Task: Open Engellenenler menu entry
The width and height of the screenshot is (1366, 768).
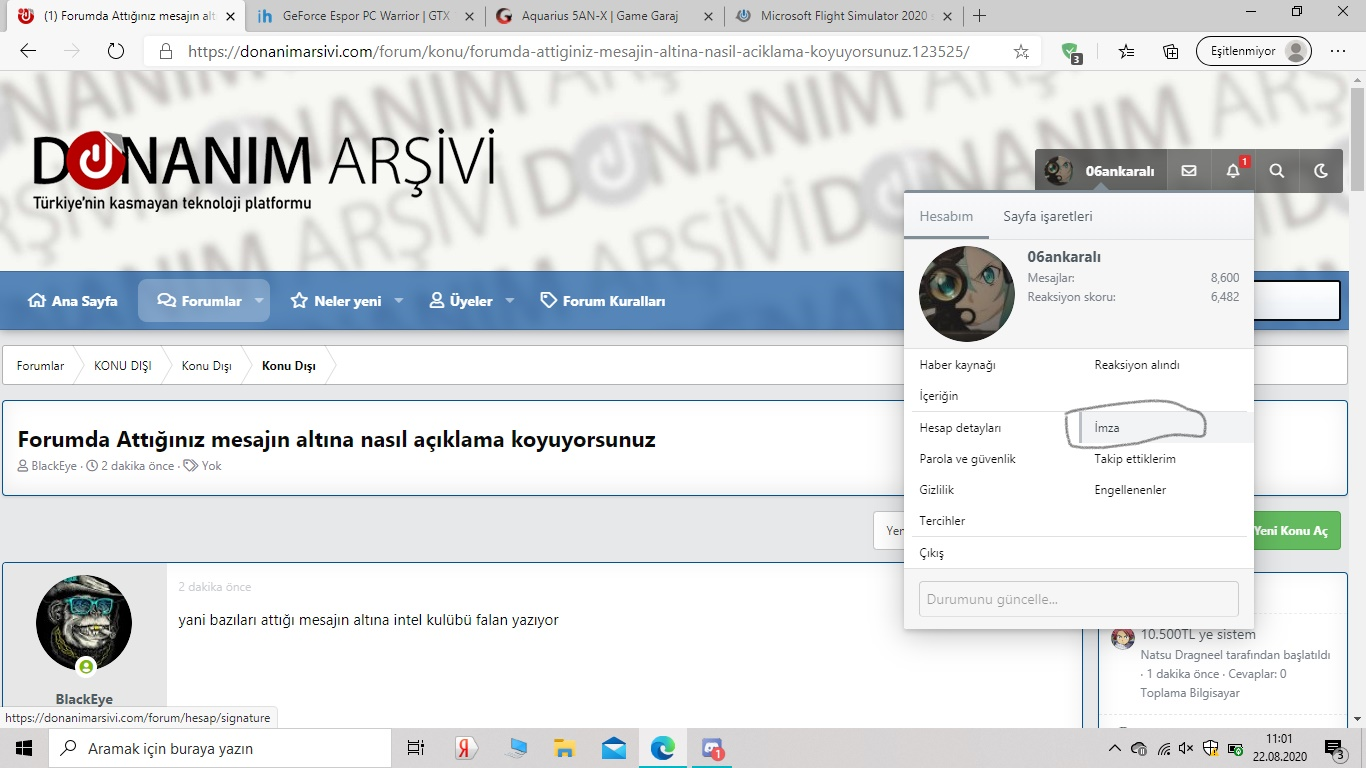Action: tap(1130, 490)
